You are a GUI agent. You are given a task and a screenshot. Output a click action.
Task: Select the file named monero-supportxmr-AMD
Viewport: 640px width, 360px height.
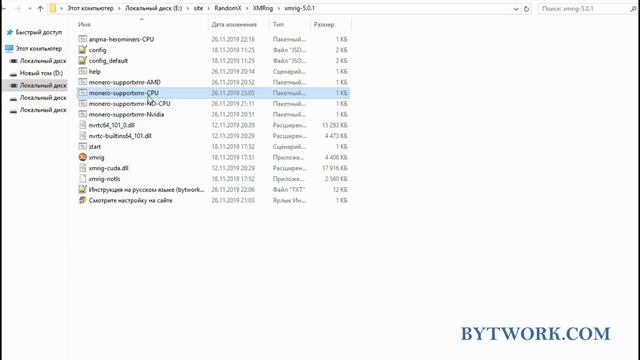pos(124,82)
